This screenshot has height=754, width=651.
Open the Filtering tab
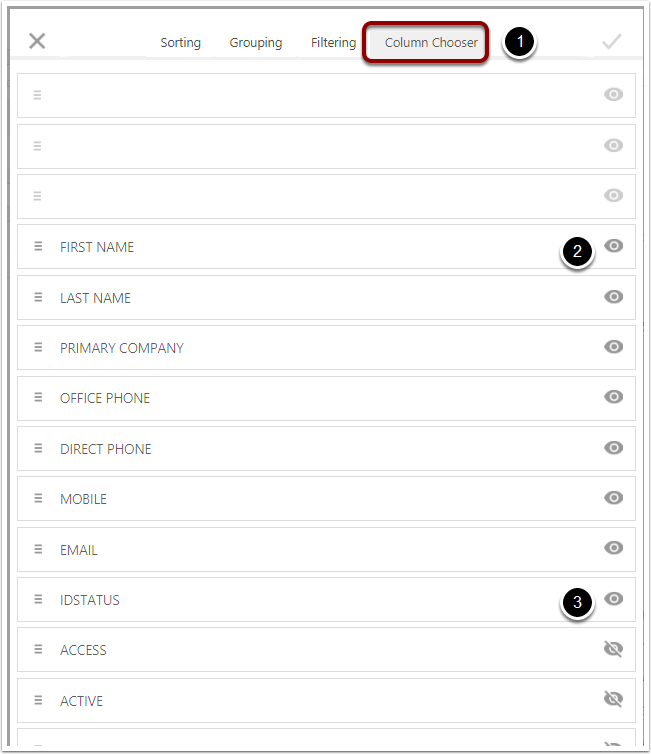(x=333, y=42)
